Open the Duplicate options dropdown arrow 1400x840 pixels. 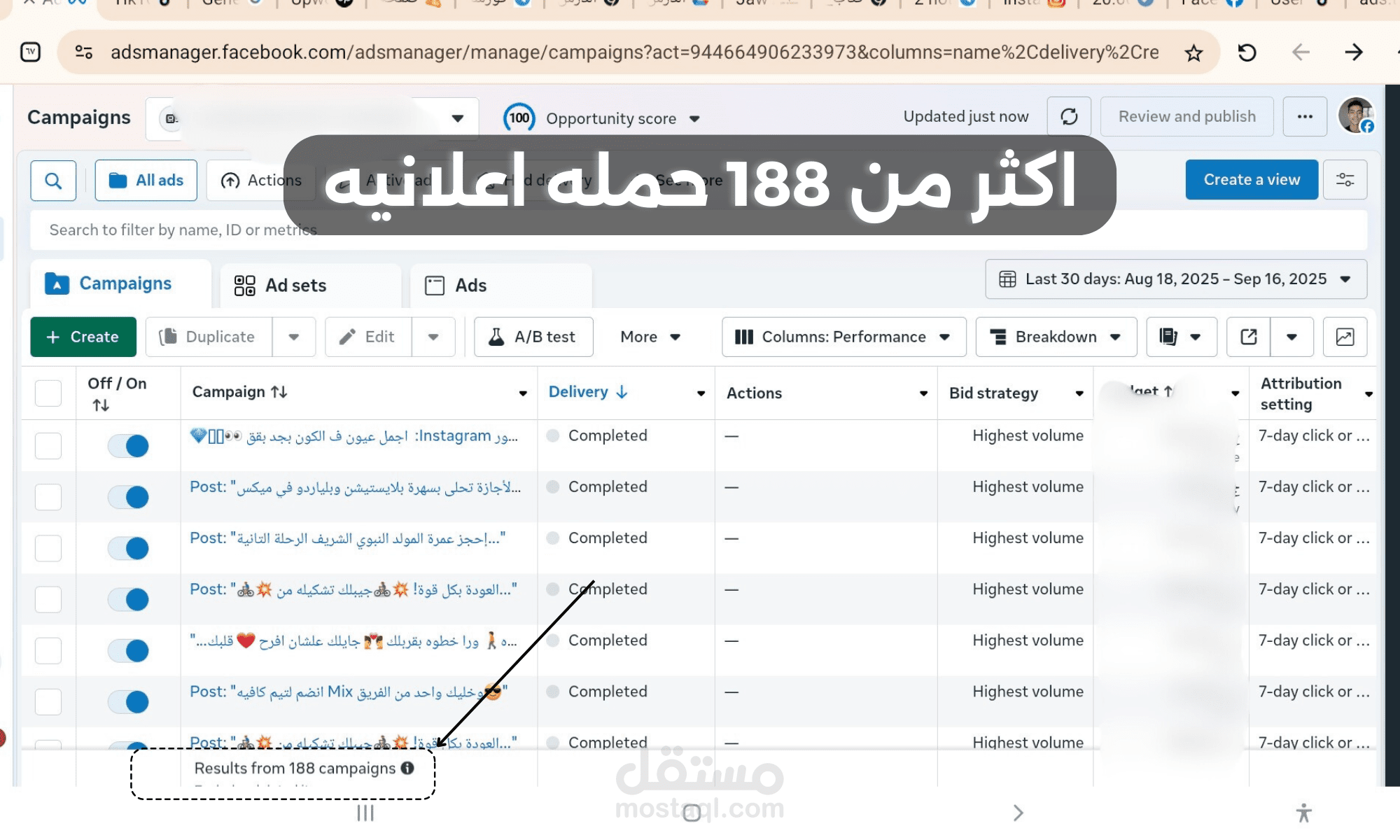[x=294, y=337]
